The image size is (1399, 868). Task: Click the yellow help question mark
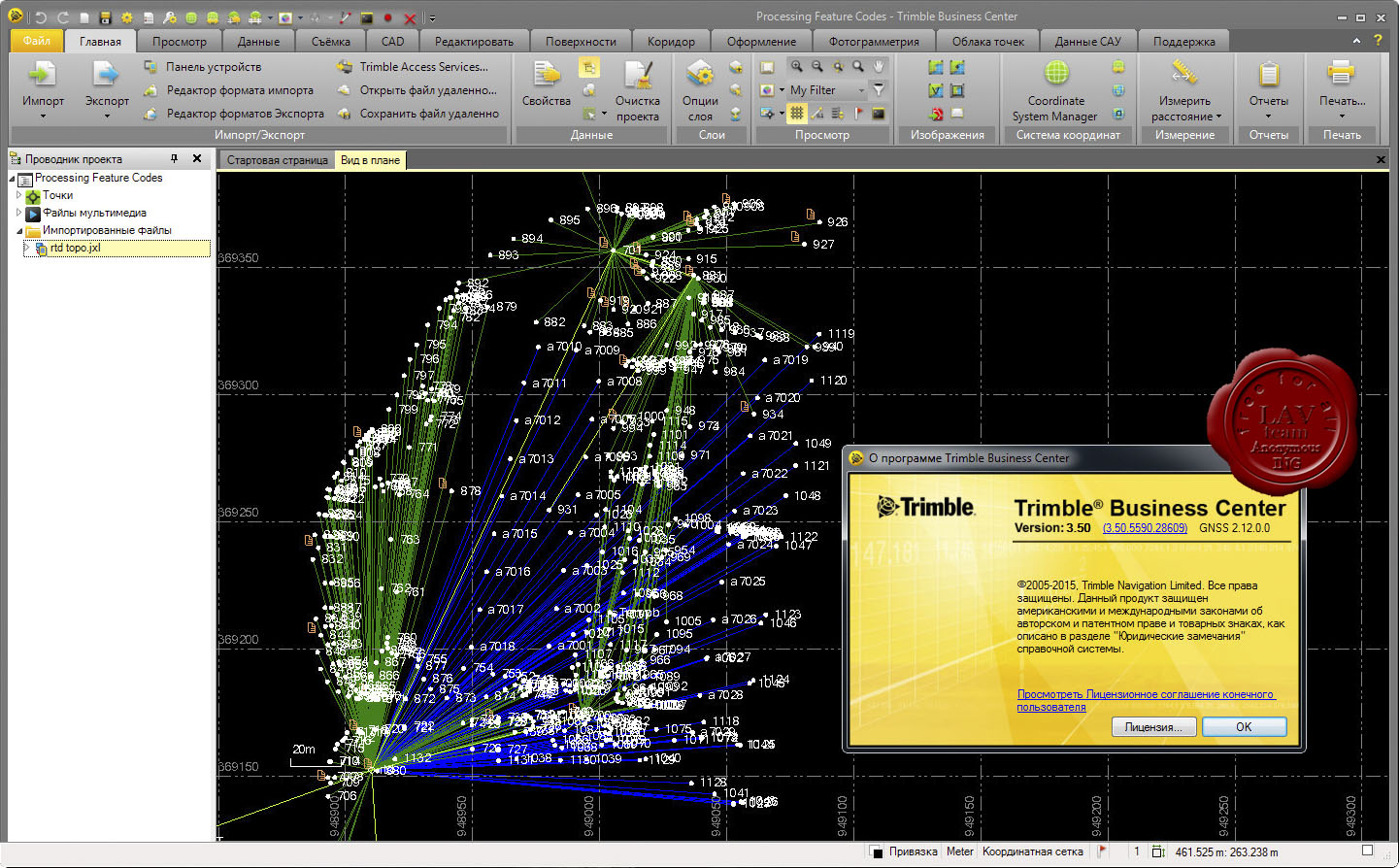click(1378, 41)
